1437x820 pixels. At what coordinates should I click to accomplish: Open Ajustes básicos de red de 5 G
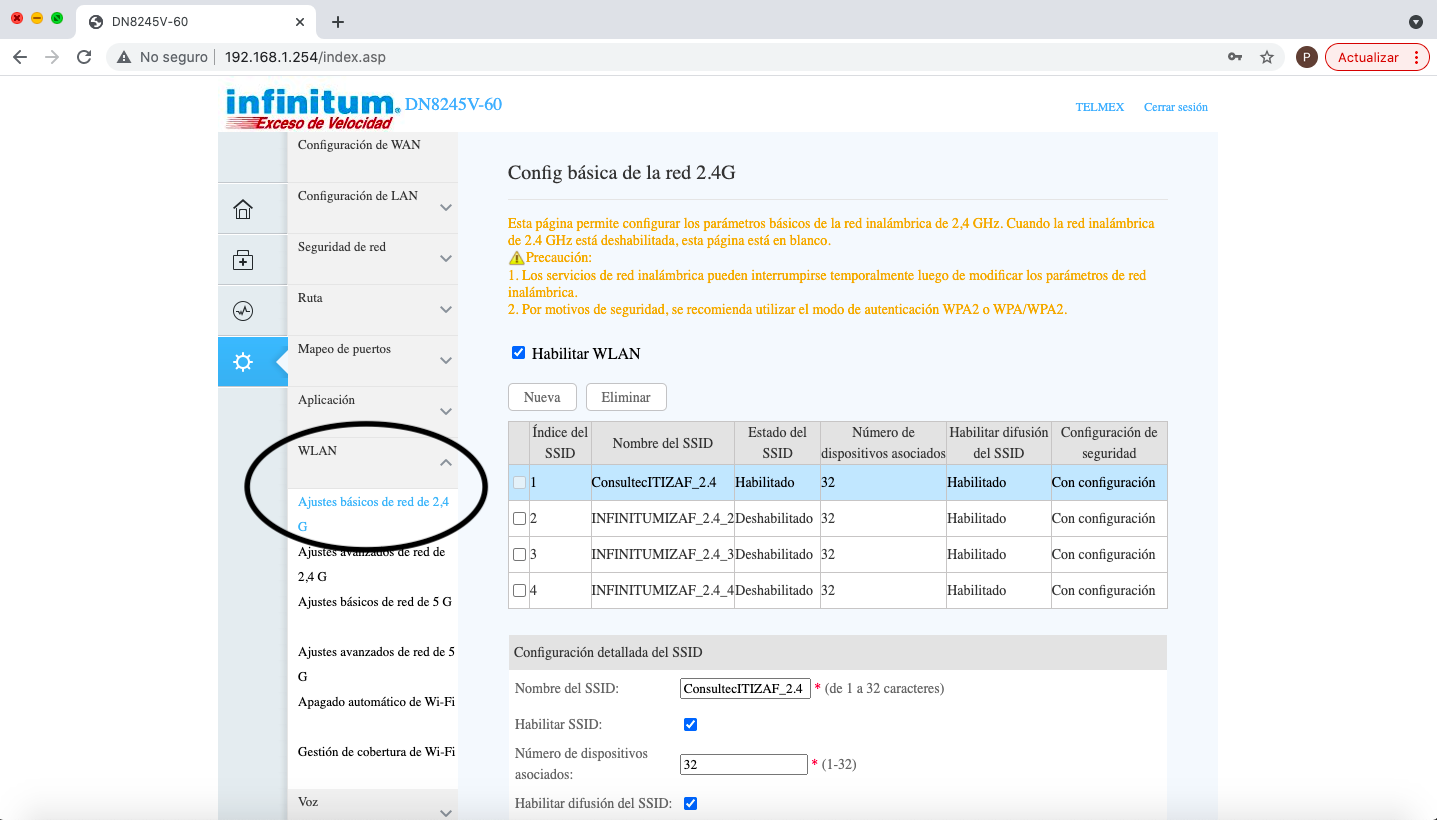coord(374,602)
